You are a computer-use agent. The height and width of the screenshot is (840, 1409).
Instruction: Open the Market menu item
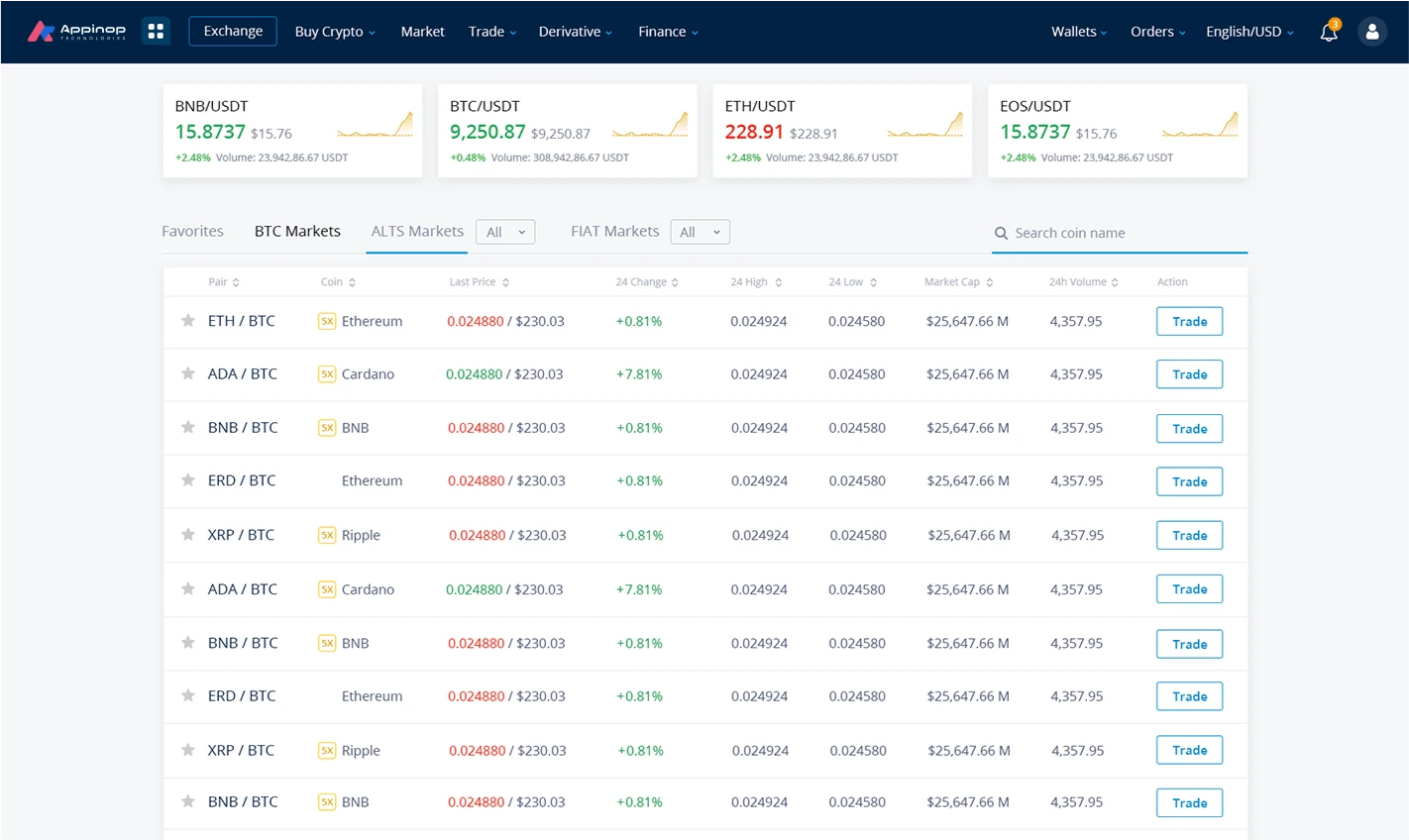[x=422, y=32]
